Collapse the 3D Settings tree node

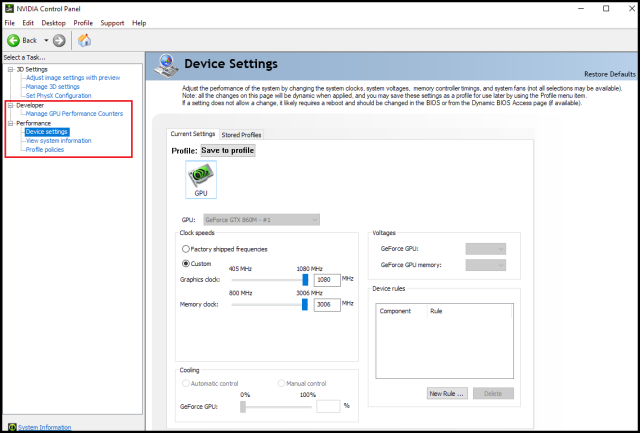click(x=11, y=69)
